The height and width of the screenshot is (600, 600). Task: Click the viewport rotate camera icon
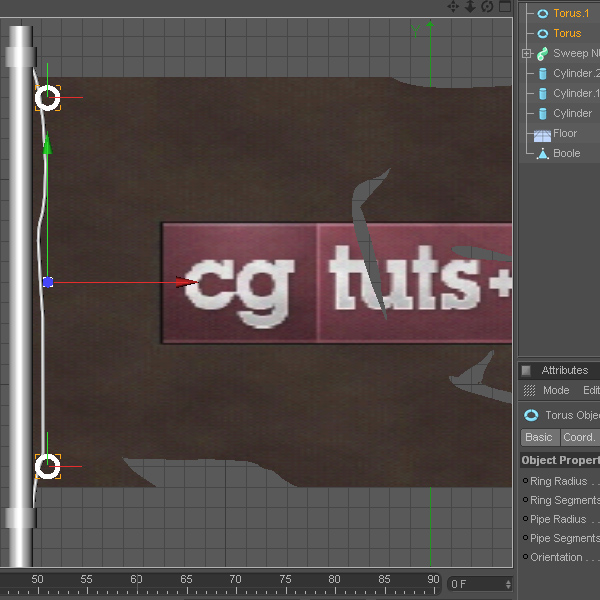(487, 7)
